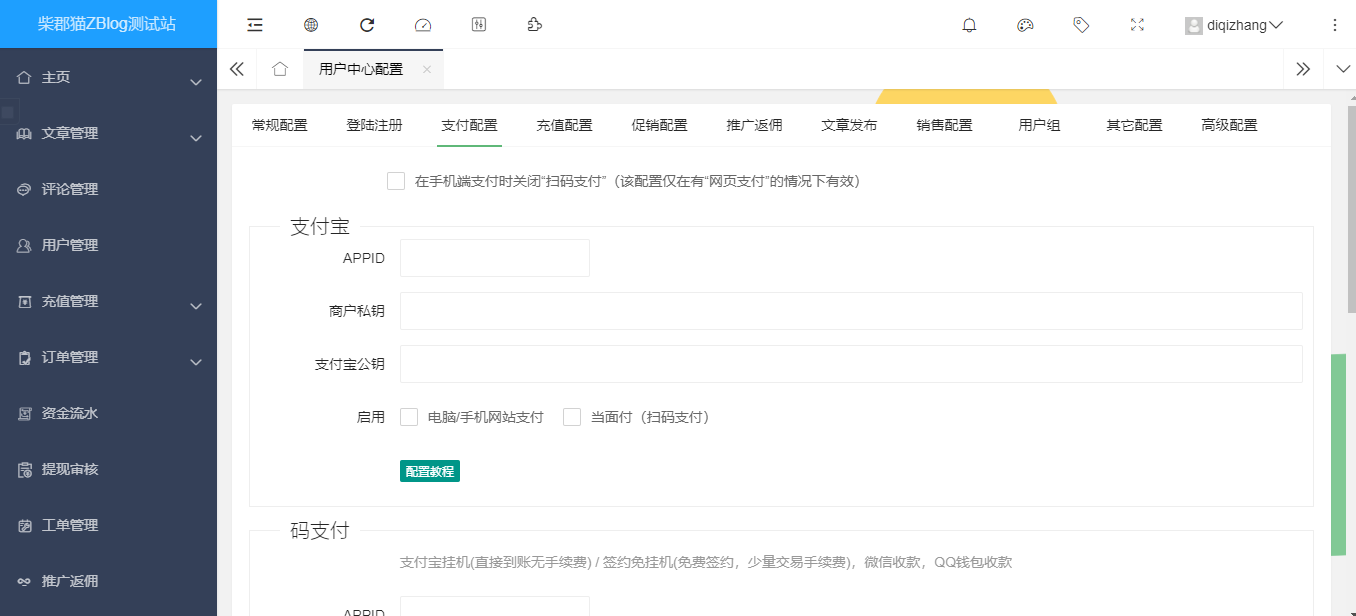Click the puzzle piece plugin icon
Image resolution: width=1356 pixels, height=616 pixels.
(535, 25)
